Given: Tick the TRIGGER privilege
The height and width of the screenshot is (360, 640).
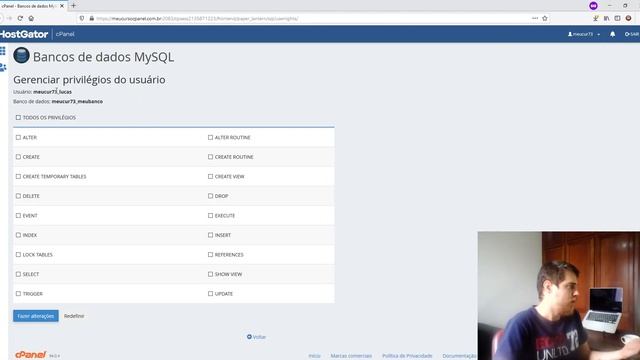Looking at the screenshot, I should pyautogui.click(x=18, y=293).
